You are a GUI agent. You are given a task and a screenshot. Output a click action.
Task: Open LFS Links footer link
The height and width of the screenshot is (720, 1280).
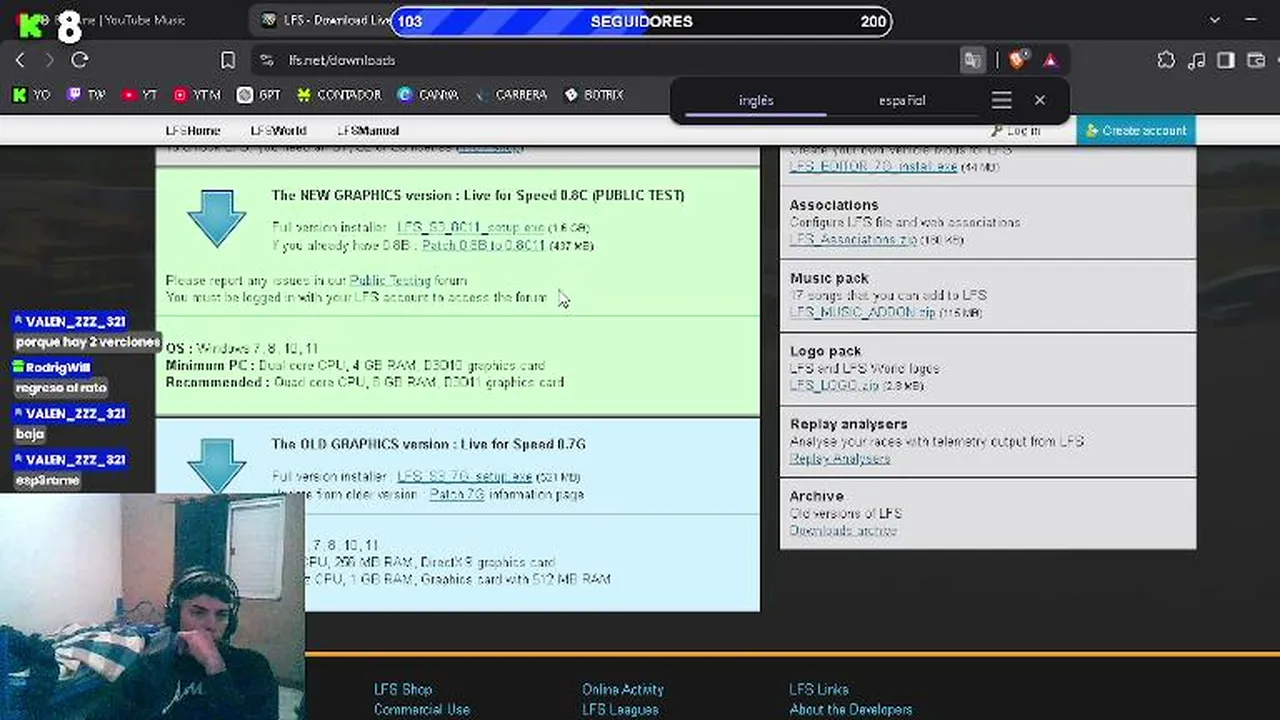[x=819, y=689]
